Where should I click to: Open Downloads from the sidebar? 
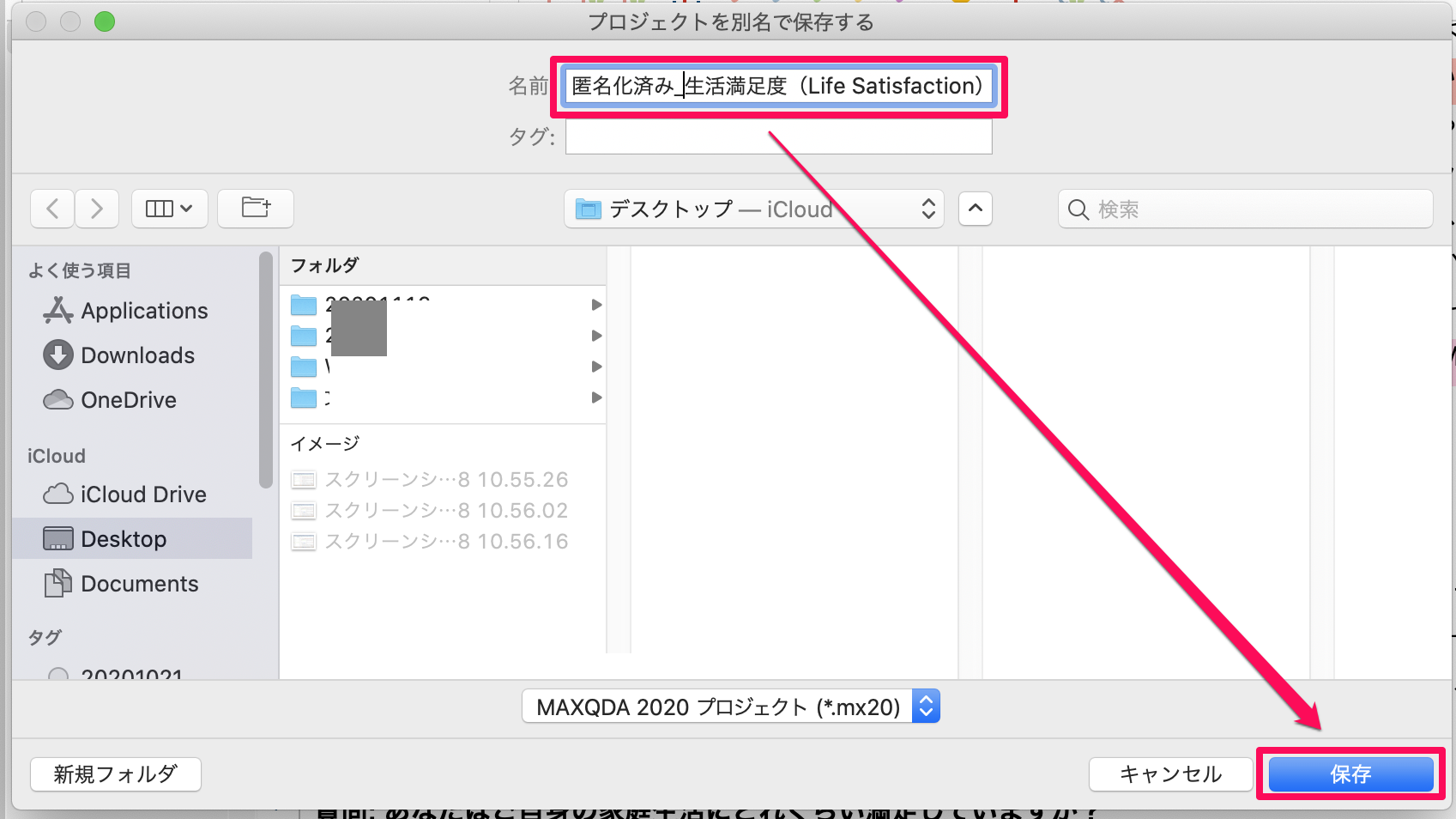point(137,355)
